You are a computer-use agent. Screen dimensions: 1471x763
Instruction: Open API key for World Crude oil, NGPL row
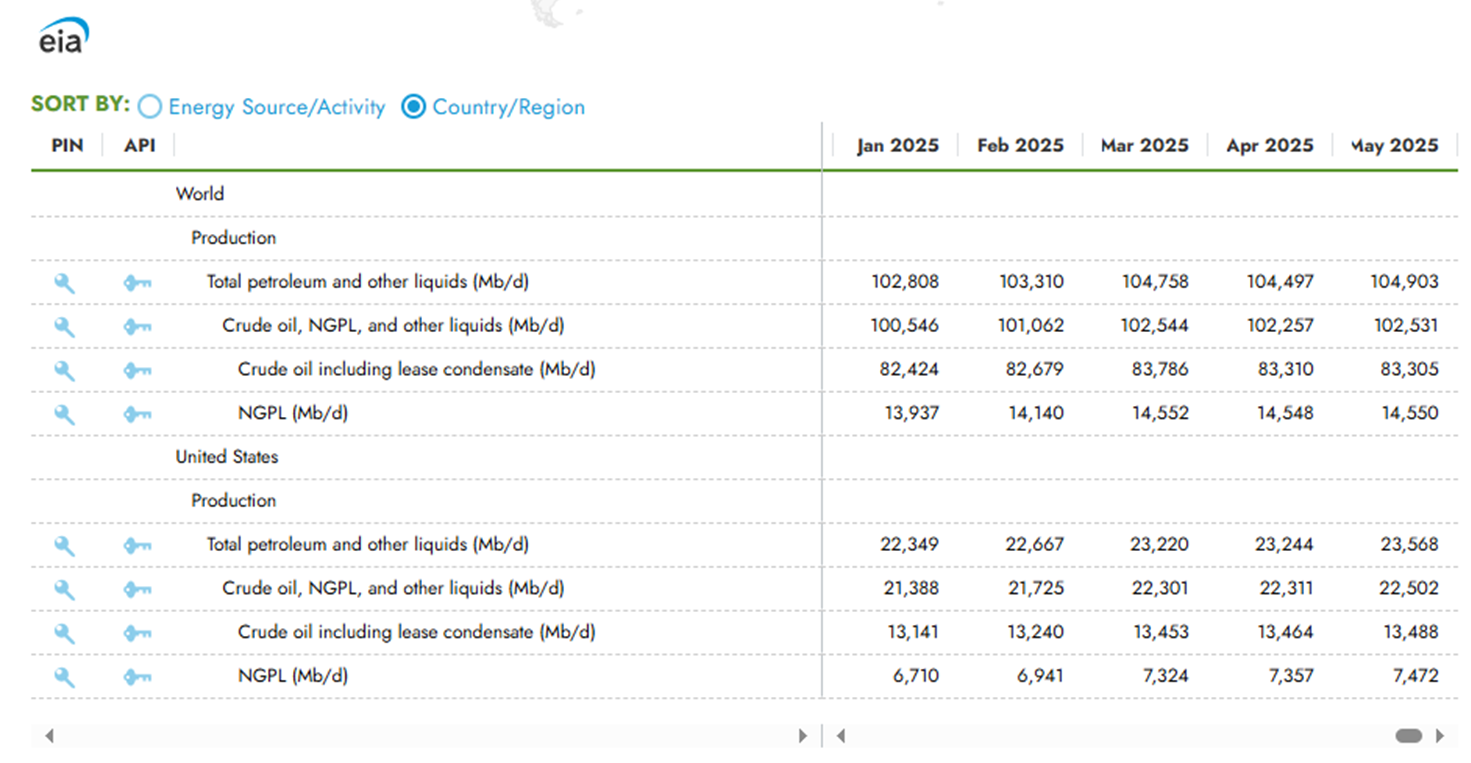click(137, 327)
